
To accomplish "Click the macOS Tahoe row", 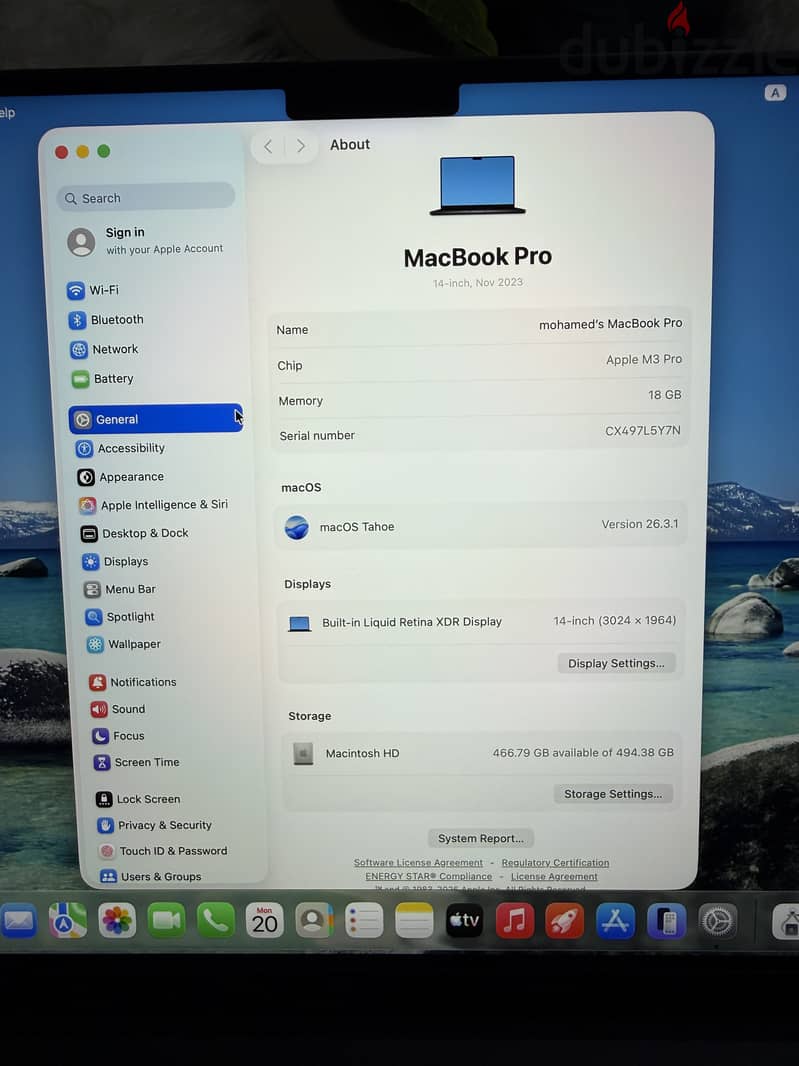I will [x=480, y=526].
